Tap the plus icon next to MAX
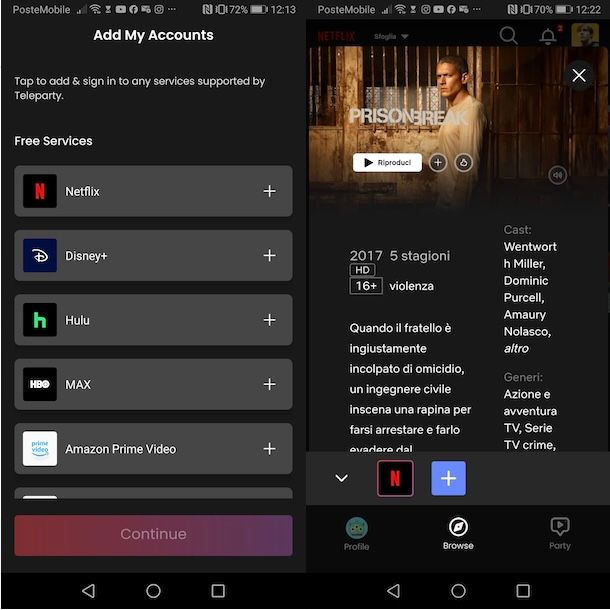 coord(269,384)
